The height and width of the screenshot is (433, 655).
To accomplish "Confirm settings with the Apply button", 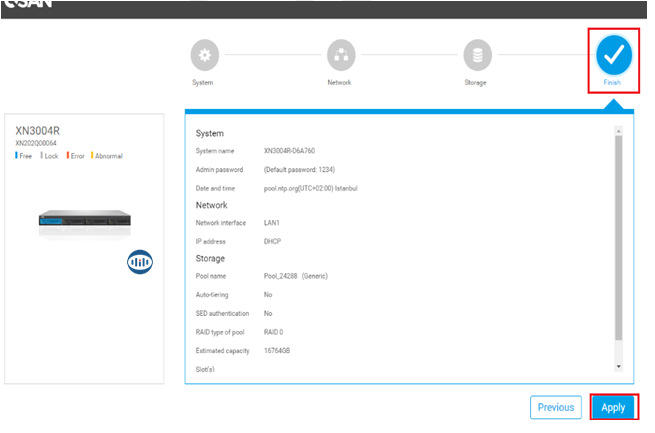I will pyautogui.click(x=613, y=407).
